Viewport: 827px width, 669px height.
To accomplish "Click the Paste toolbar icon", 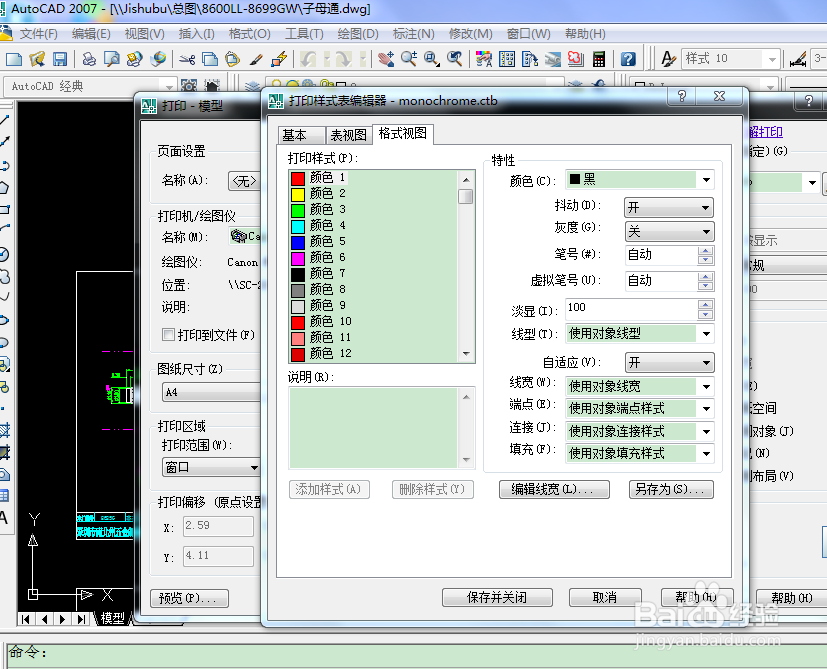I will [x=233, y=59].
